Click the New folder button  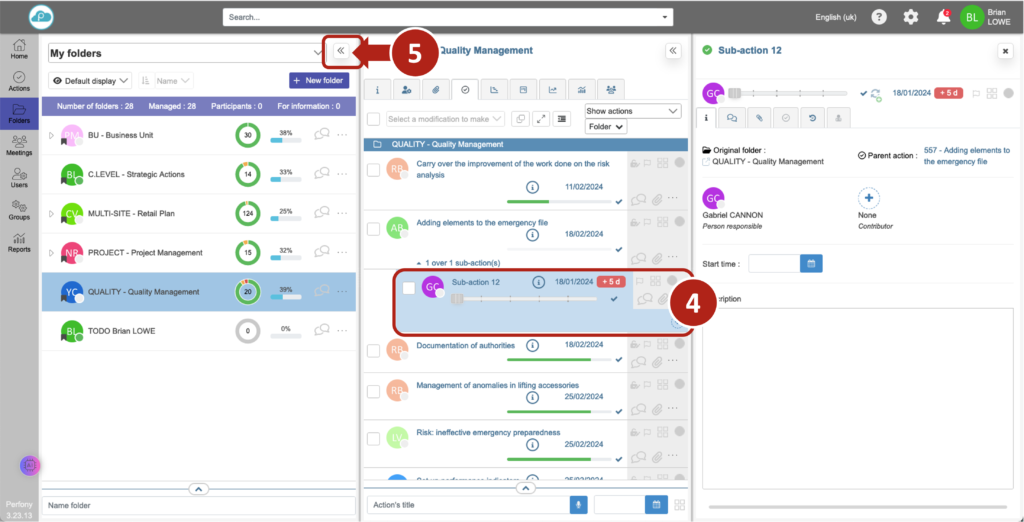tap(319, 80)
